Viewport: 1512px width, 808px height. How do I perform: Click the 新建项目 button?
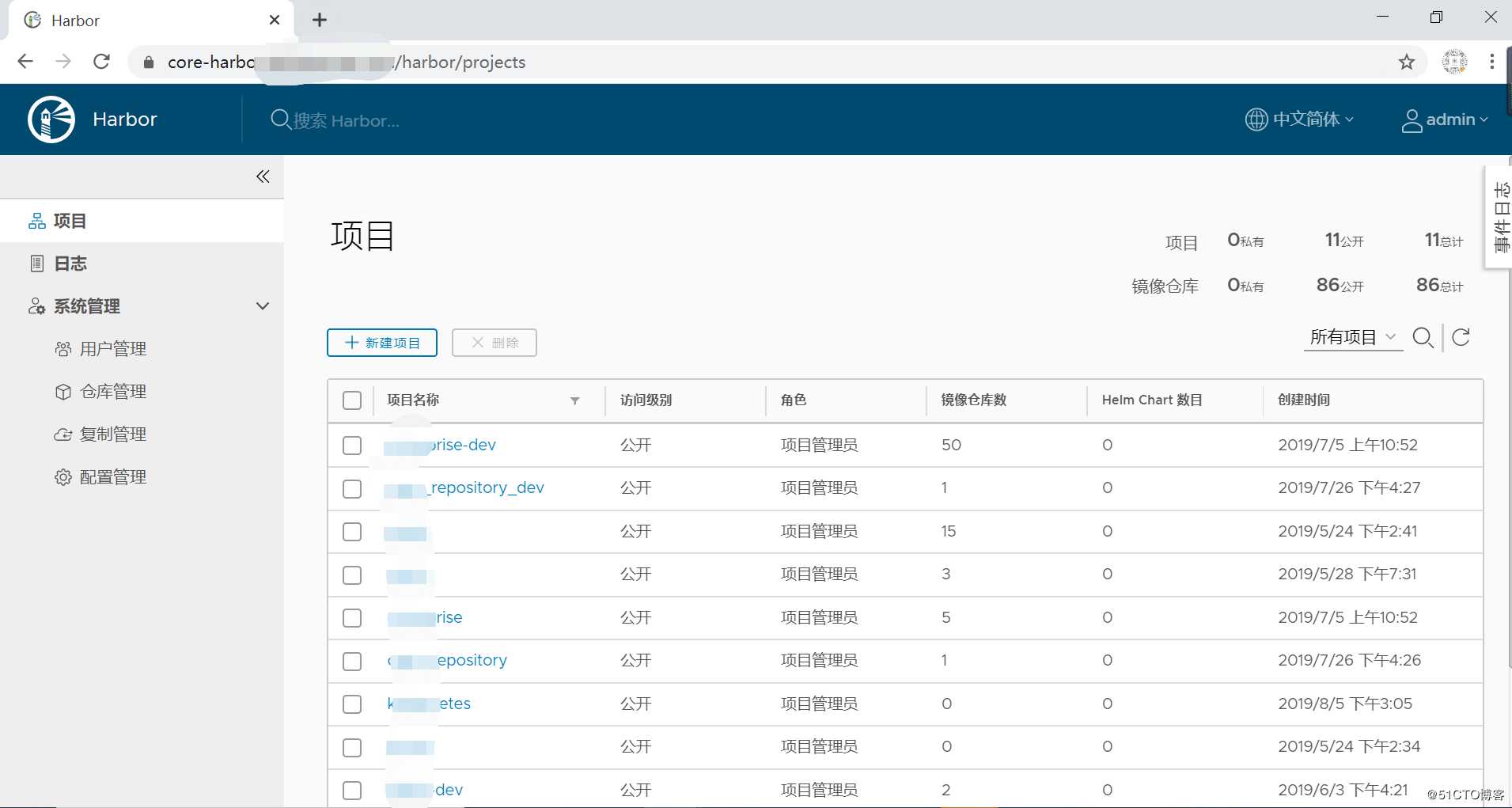click(382, 343)
